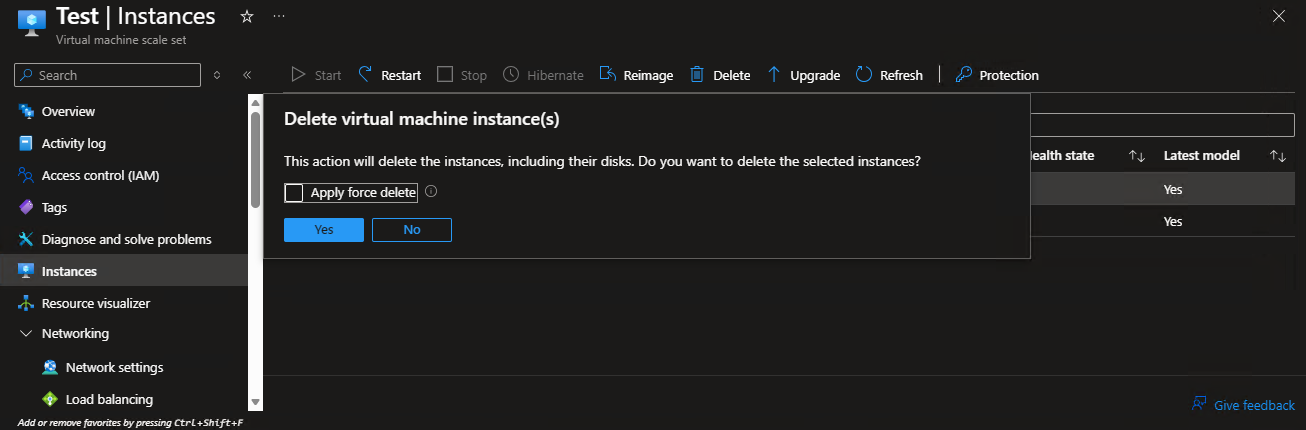
Task: Click the purple Tags icon
Action: pos(26,207)
